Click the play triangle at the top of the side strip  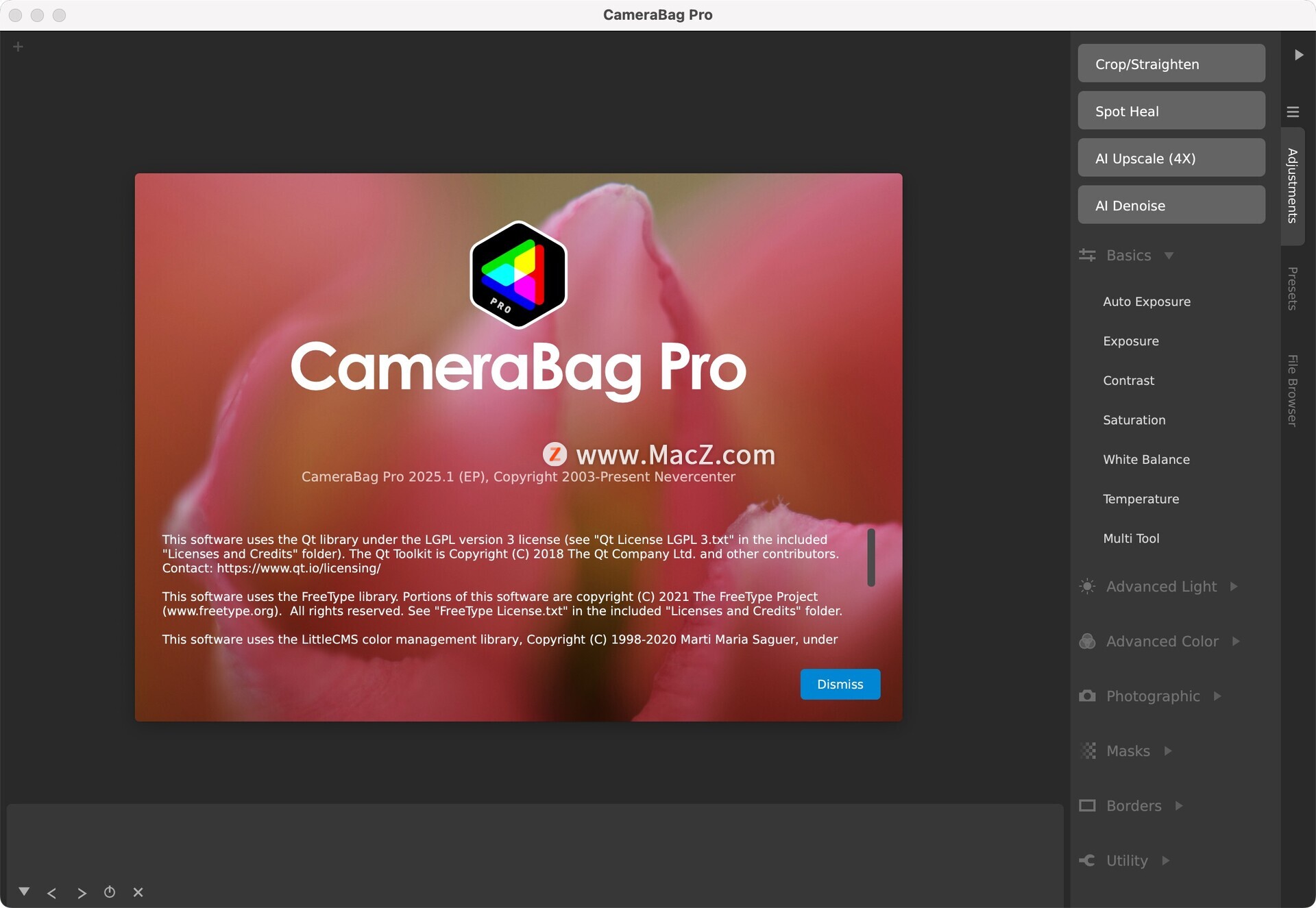coord(1299,55)
